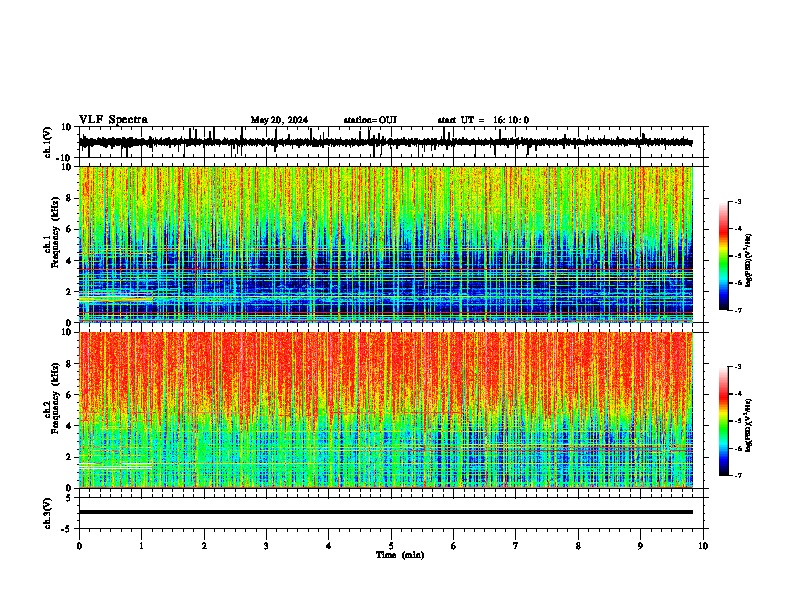Viewport: 792px width, 612px height.
Task: Click the "-3" label on ch.1 color bar
Action: 738,201
